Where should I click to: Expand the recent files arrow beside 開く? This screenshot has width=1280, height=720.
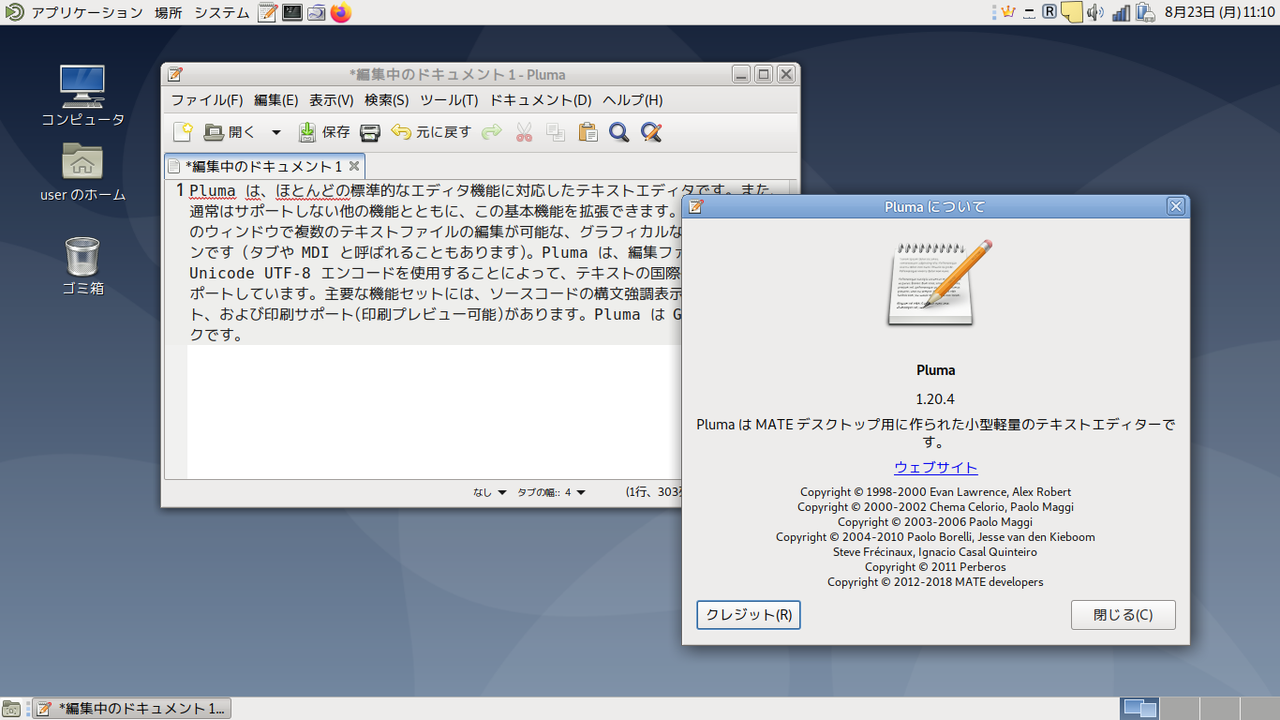click(x=276, y=132)
